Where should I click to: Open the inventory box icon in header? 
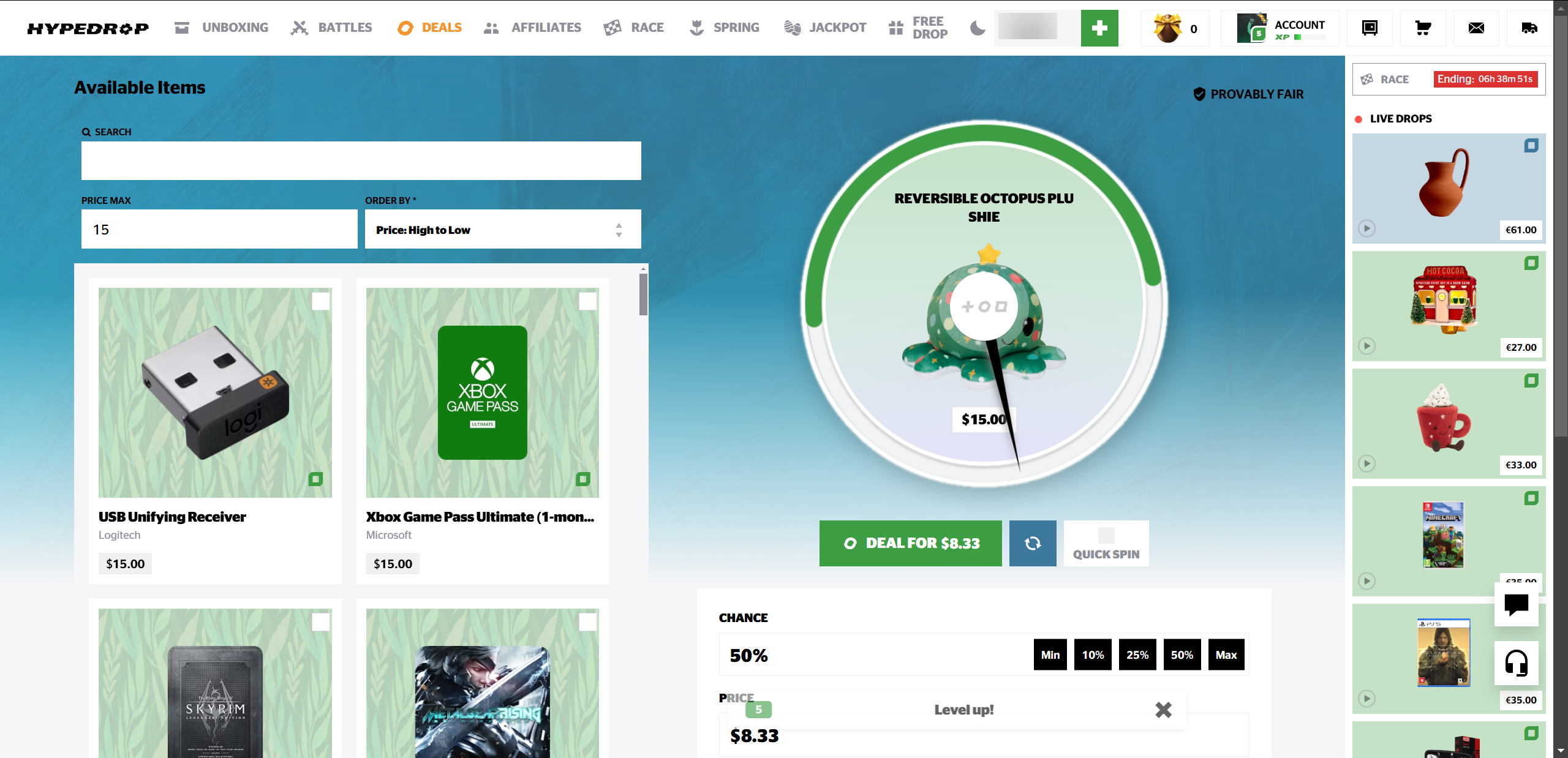pos(1370,28)
